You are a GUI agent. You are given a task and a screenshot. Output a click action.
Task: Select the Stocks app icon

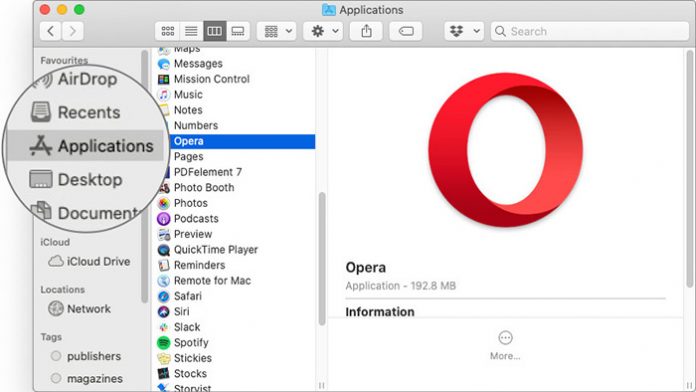(164, 374)
